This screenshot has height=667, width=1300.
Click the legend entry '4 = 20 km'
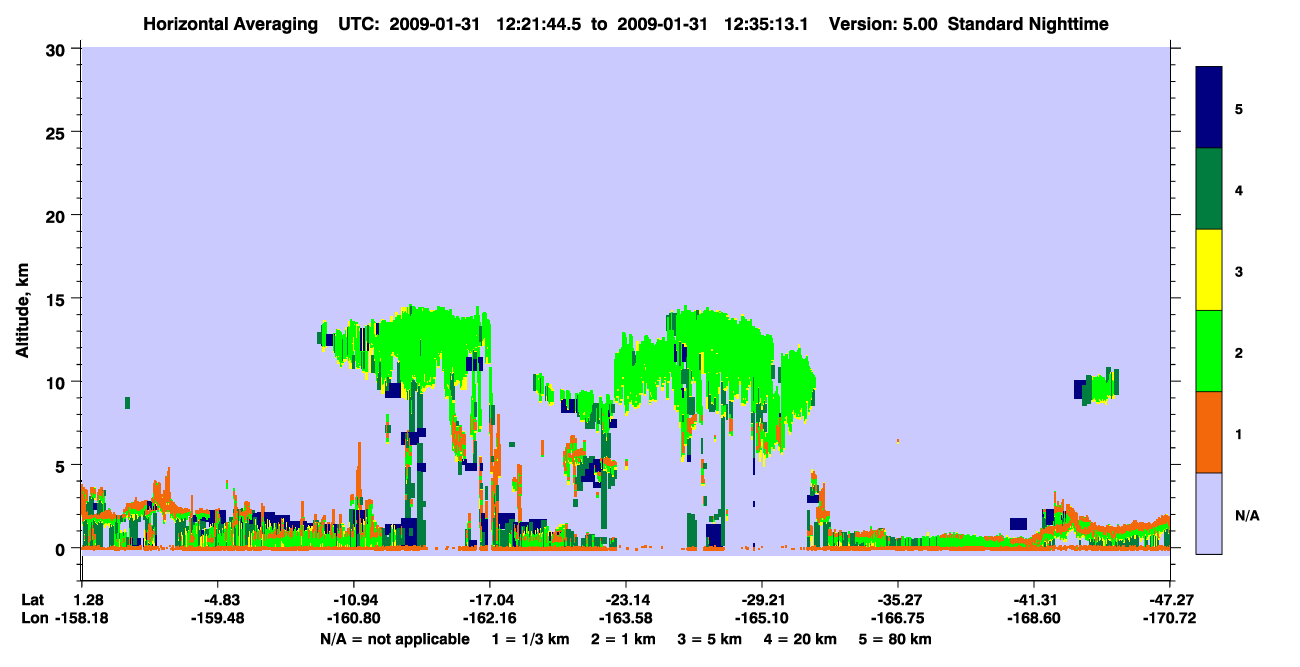[800, 639]
